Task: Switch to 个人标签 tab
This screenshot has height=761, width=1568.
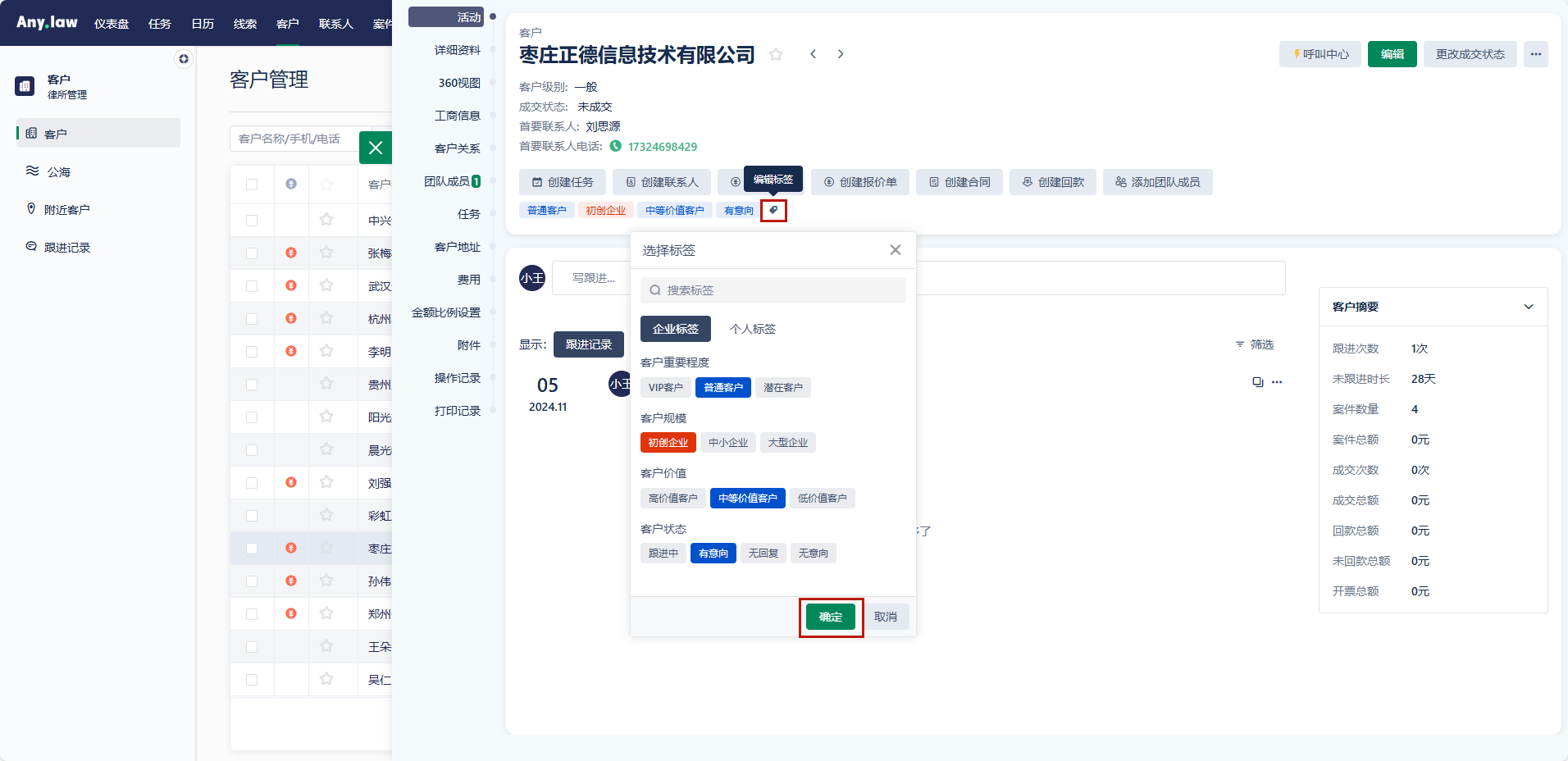Action: [x=752, y=329]
